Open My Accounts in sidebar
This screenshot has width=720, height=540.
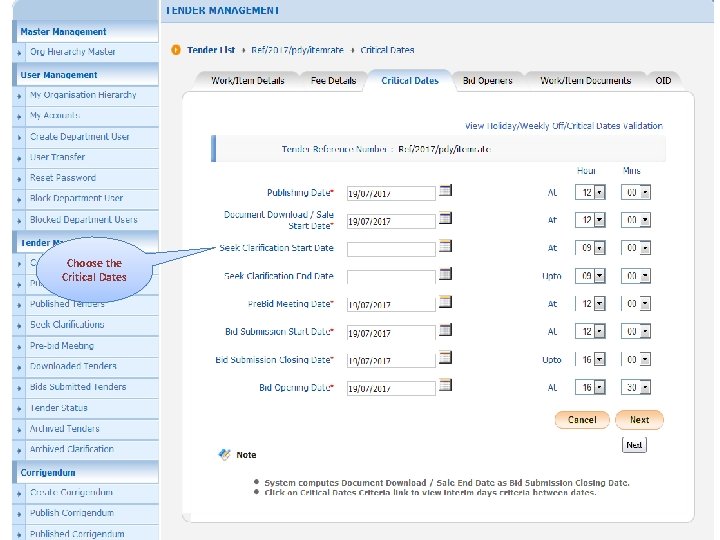coord(55,115)
